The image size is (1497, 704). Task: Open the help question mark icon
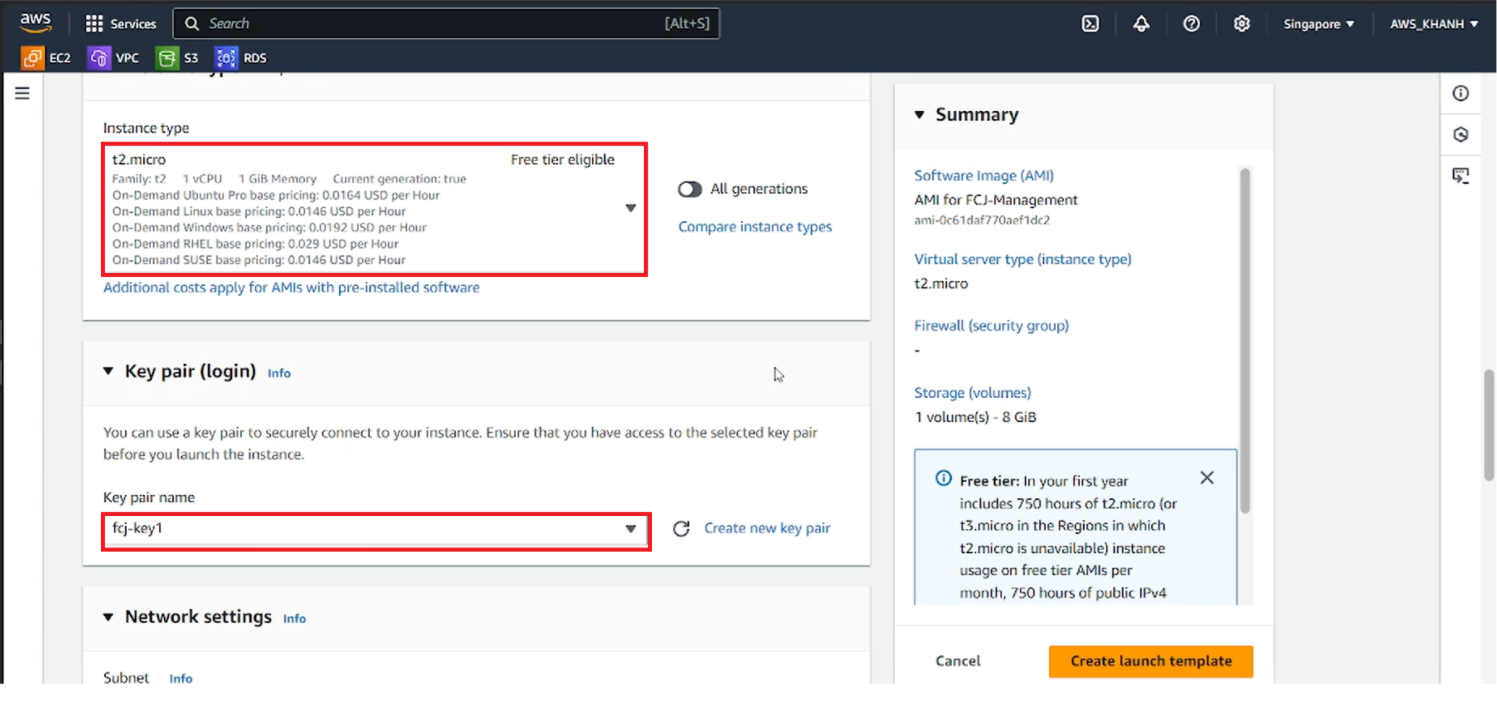[x=1191, y=24]
